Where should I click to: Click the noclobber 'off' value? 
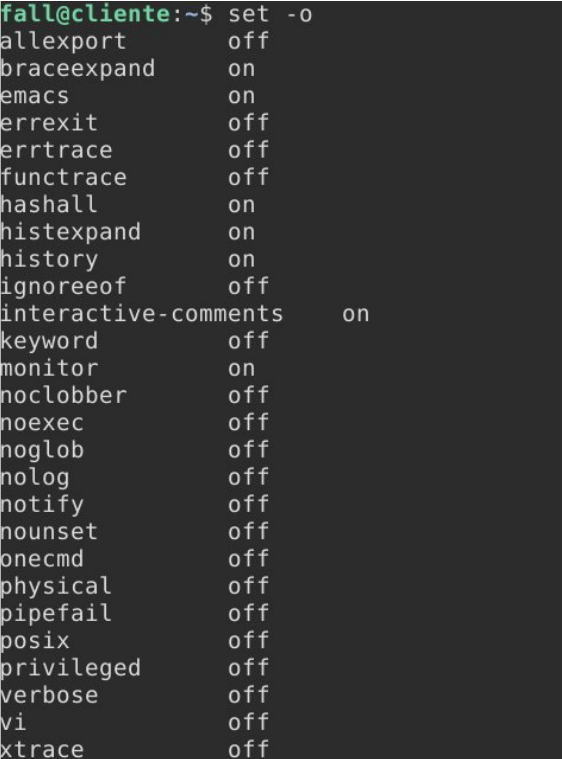pos(248,395)
